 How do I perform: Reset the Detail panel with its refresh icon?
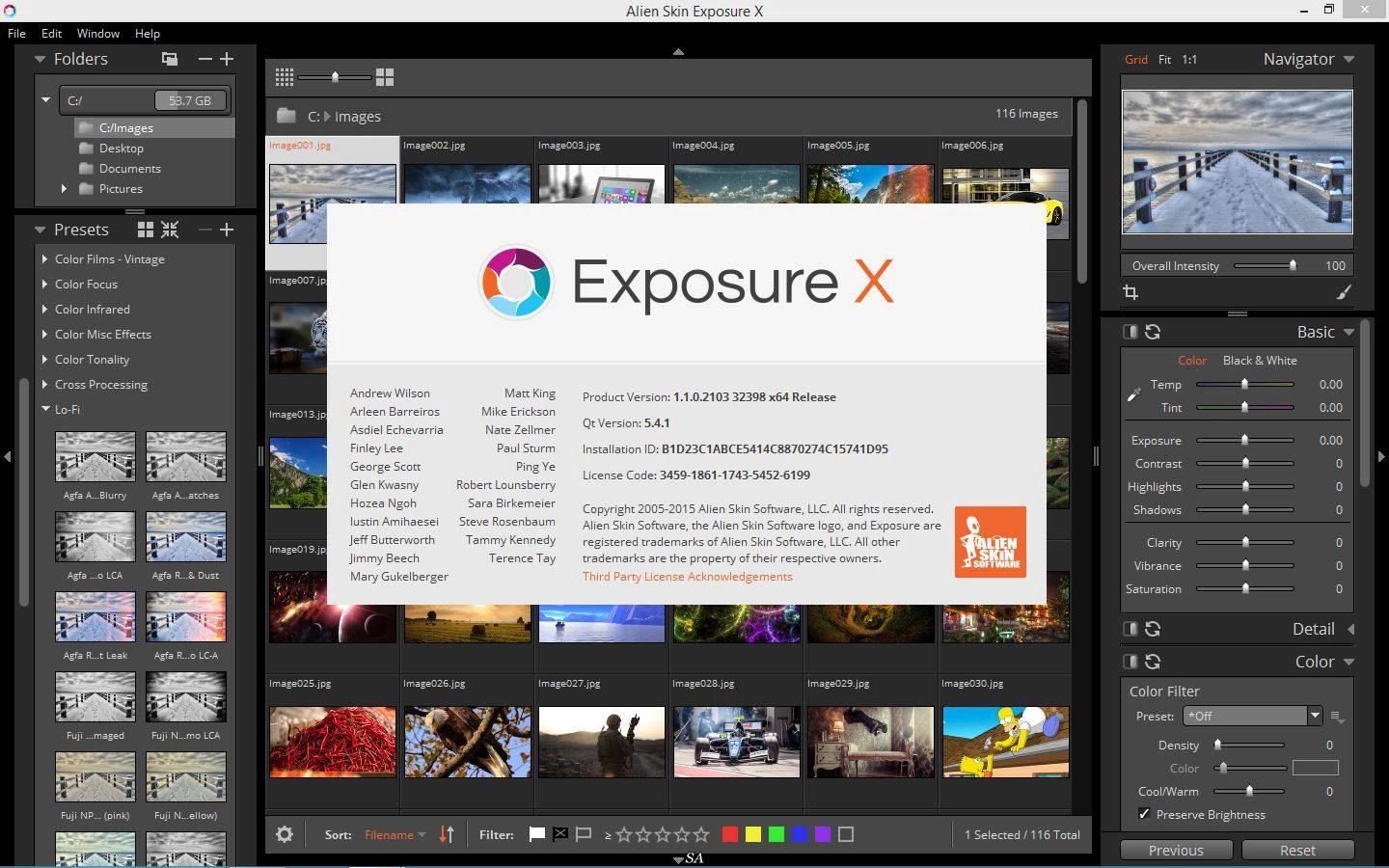[1153, 629]
